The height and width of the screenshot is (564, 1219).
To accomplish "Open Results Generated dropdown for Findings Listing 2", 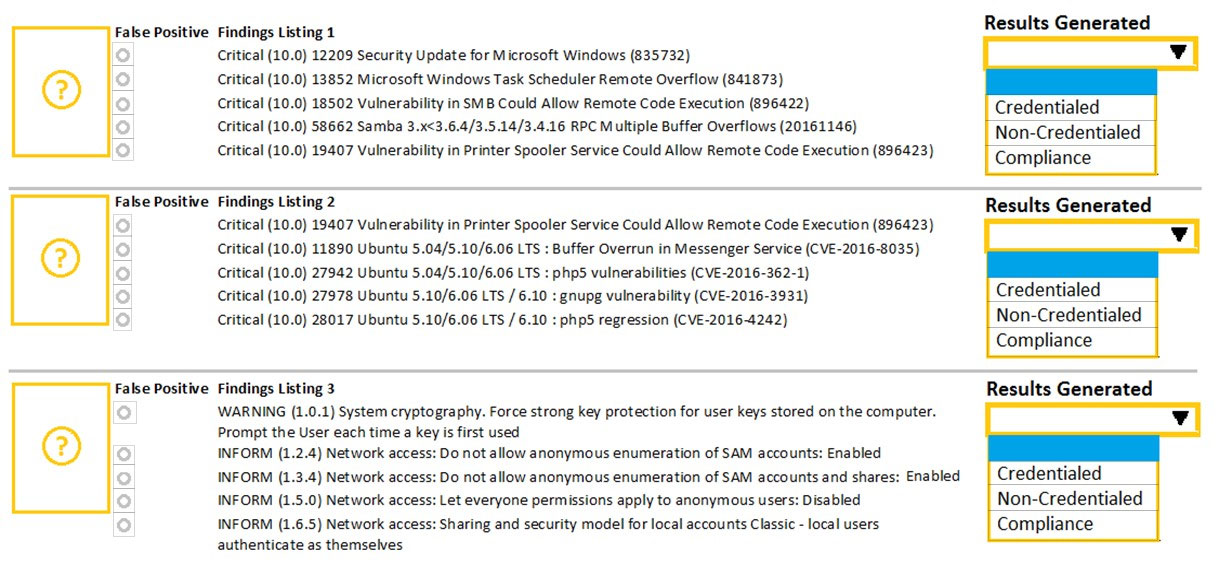I will click(1090, 235).
